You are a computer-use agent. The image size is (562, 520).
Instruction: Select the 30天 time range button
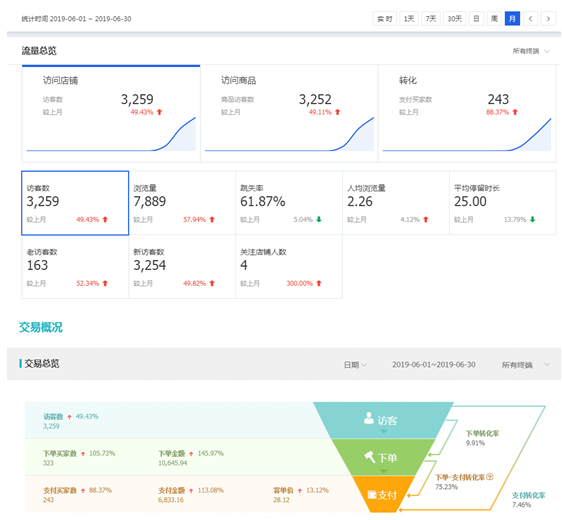pos(454,19)
